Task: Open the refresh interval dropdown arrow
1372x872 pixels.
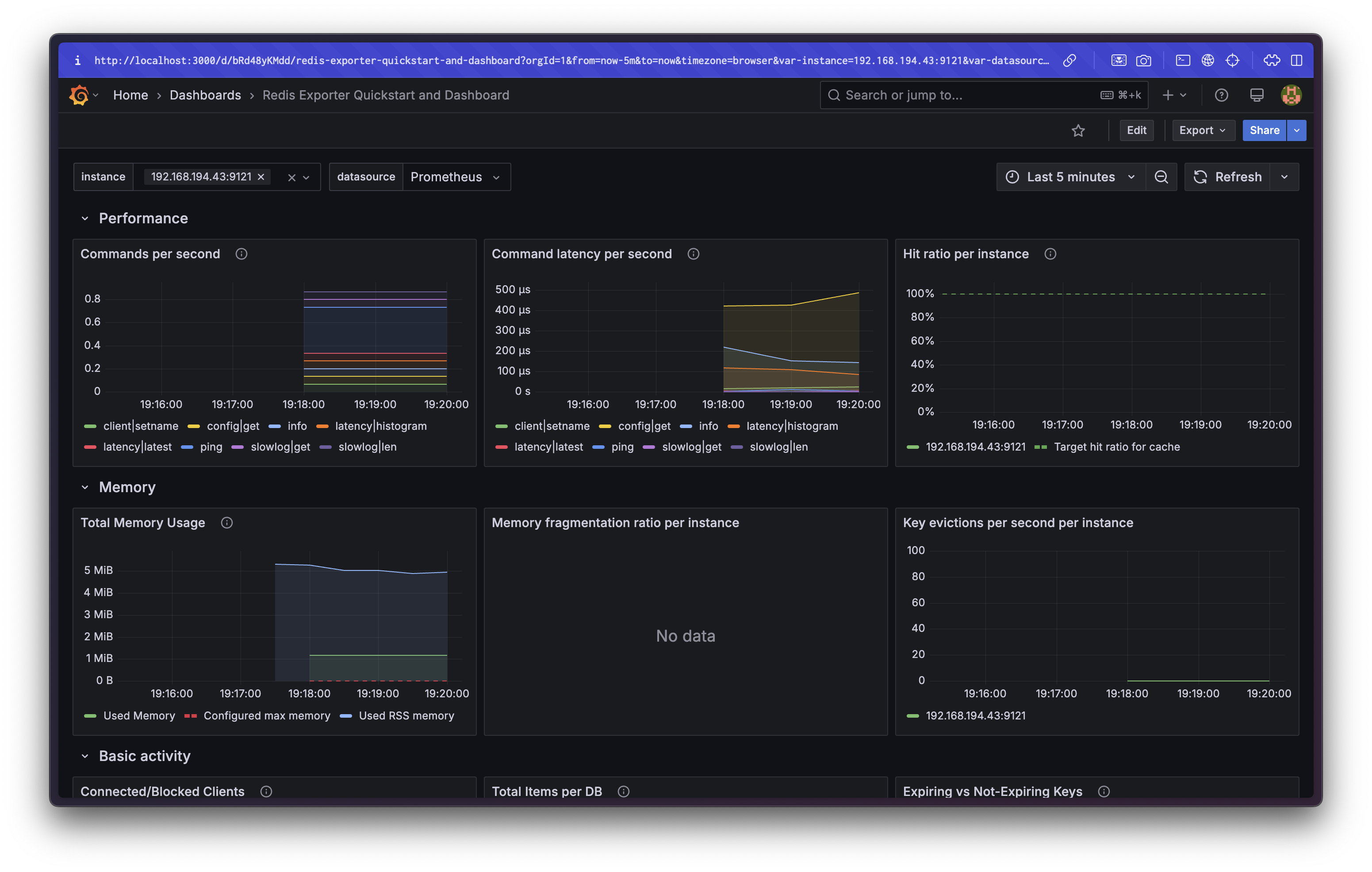Action: point(1284,177)
